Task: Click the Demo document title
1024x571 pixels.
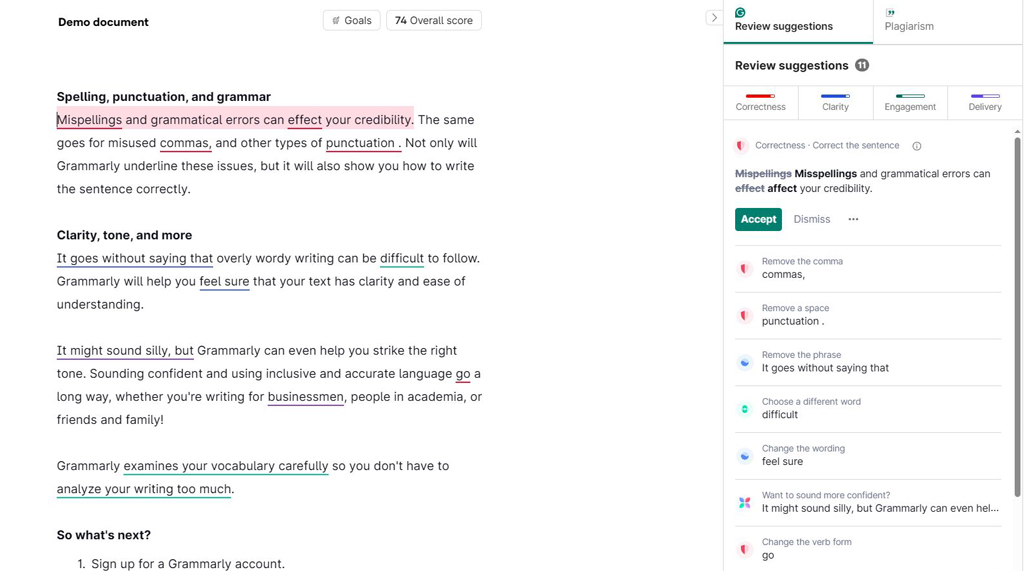Action: click(103, 22)
